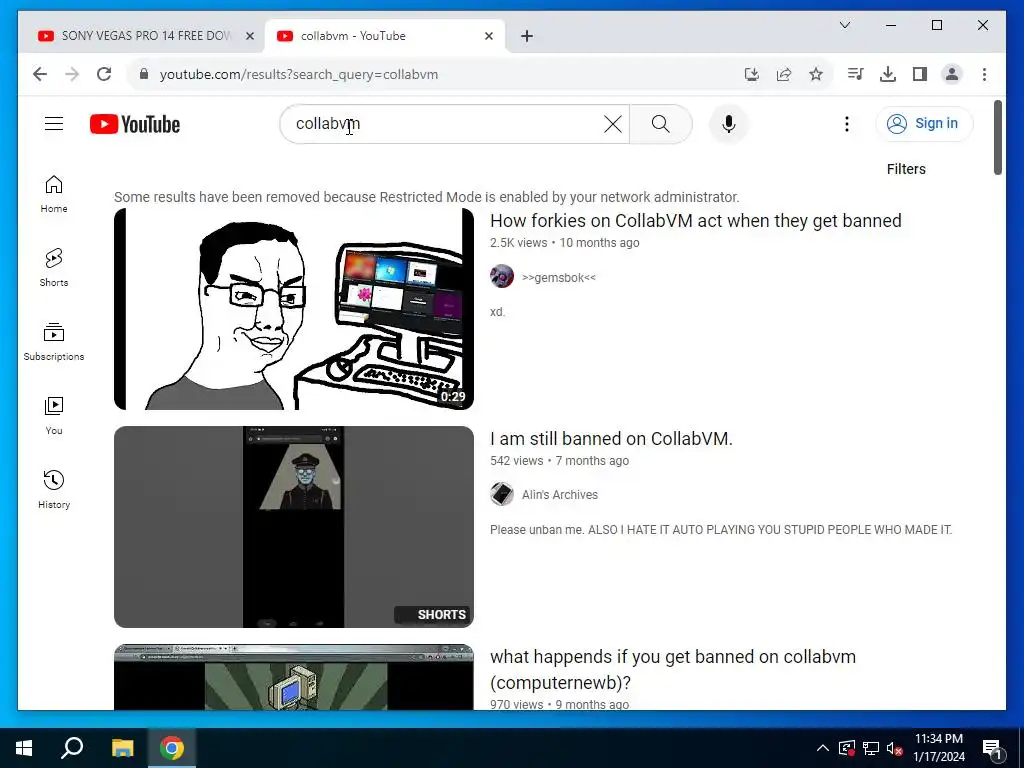Go forward in Chrome
1024x768 pixels.
click(72, 74)
